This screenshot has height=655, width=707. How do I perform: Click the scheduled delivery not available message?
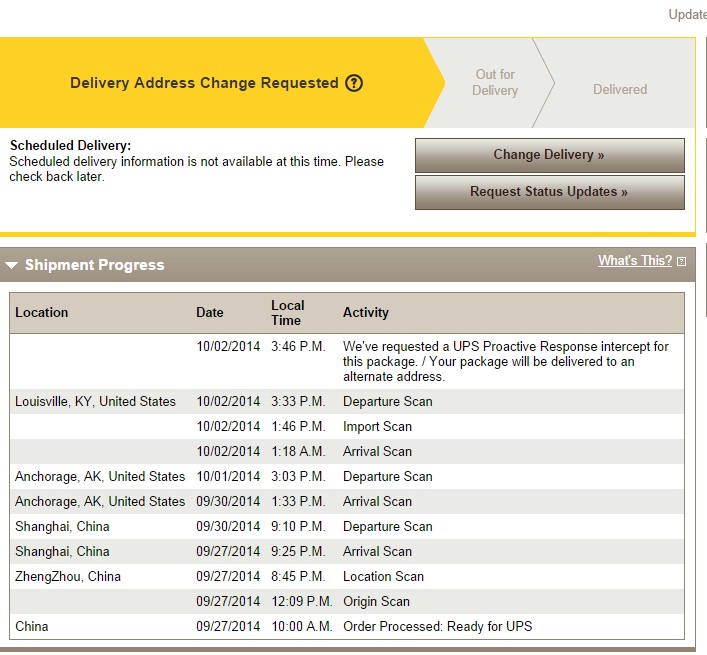point(197,169)
